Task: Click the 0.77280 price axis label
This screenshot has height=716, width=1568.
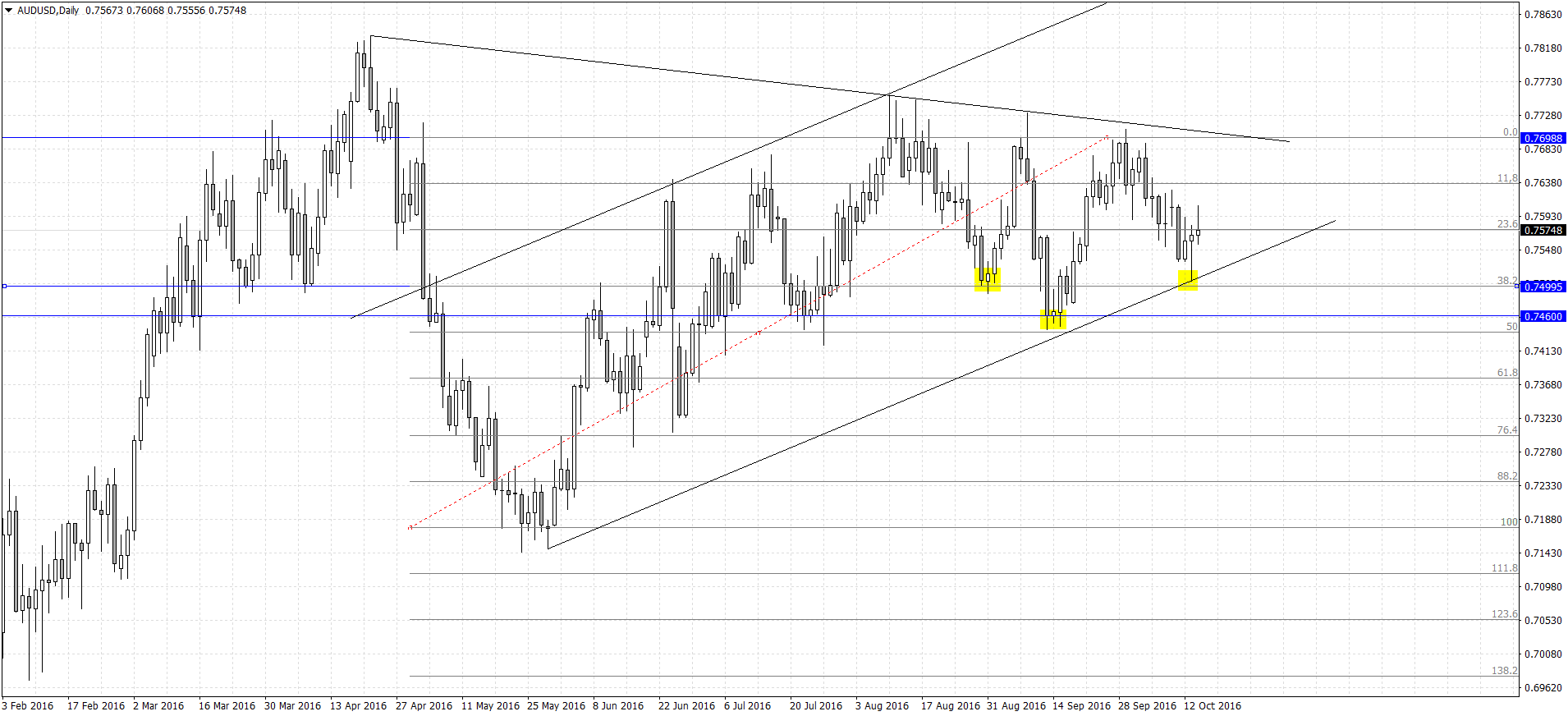Action: pos(1543,116)
